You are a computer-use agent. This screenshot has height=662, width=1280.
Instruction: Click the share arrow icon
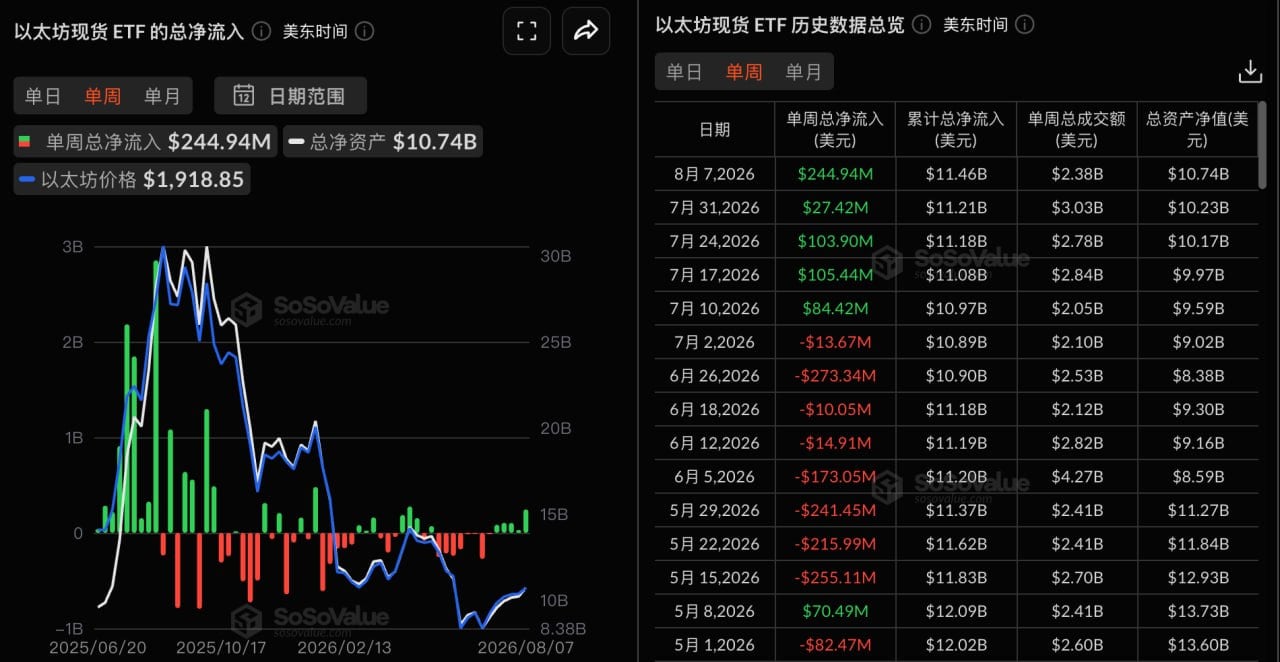586,31
